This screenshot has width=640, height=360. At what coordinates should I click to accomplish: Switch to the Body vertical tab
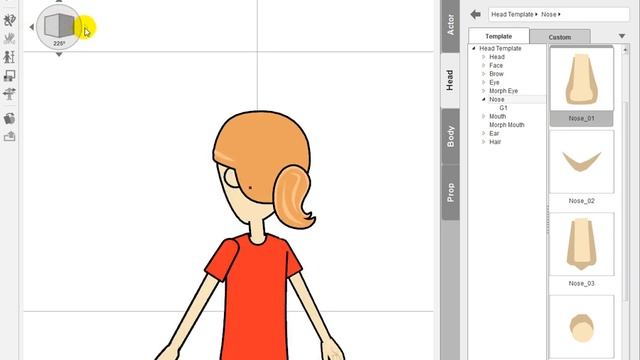pyautogui.click(x=451, y=136)
